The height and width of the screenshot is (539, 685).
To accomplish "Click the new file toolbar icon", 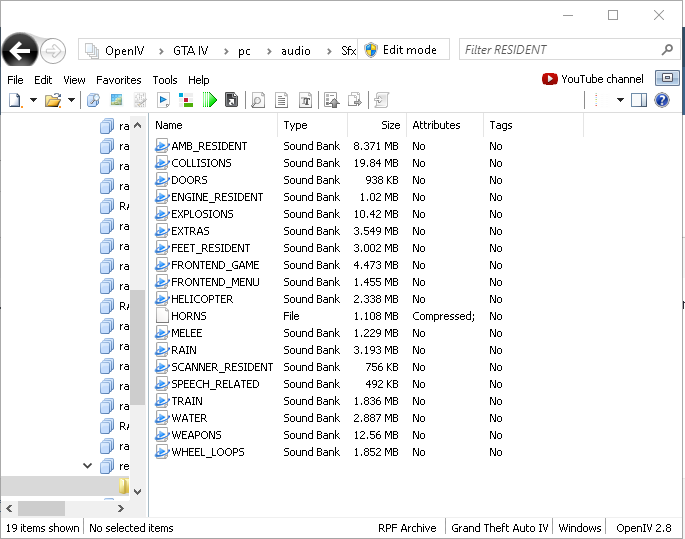I will pos(14,100).
